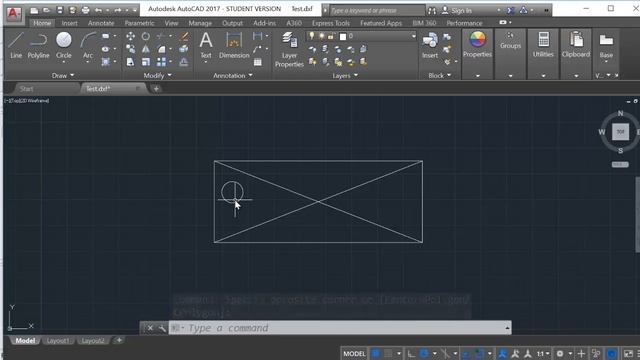
Task: Click the Mirror tool icon
Action: (146, 49)
